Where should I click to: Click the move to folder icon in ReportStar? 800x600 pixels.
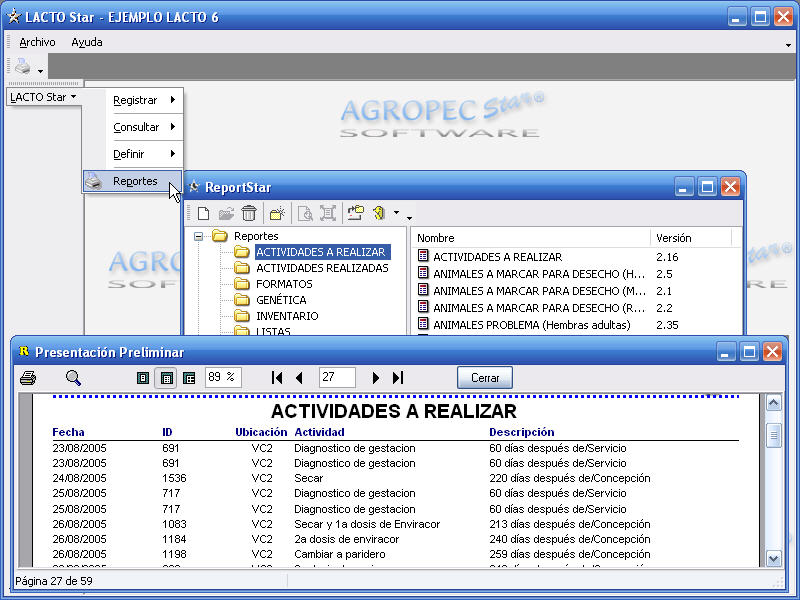coord(356,213)
